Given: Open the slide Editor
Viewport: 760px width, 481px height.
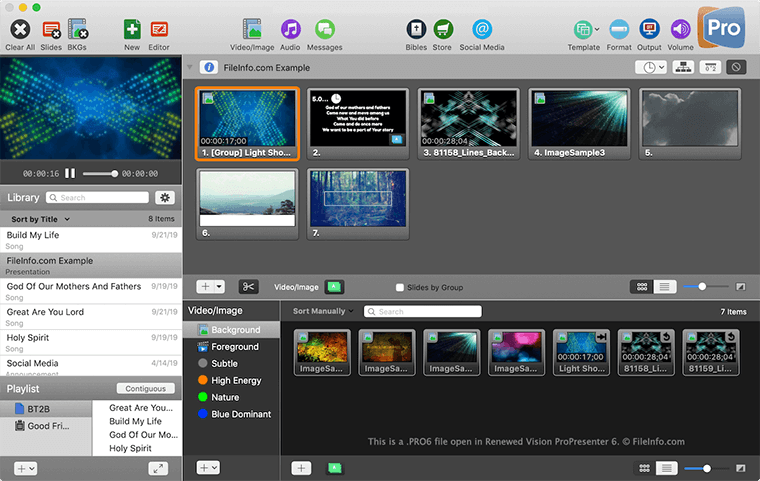Looking at the screenshot, I should [x=158, y=30].
